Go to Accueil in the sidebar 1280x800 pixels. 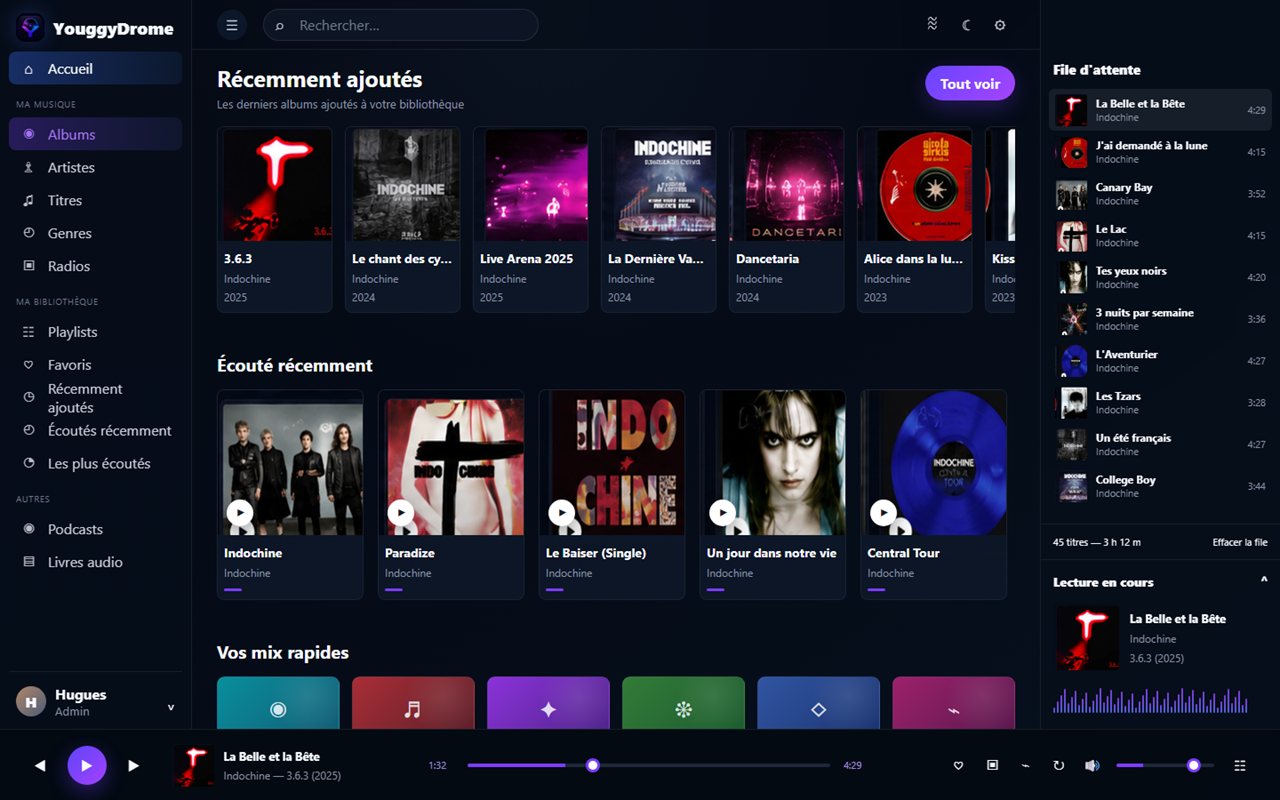(x=96, y=69)
